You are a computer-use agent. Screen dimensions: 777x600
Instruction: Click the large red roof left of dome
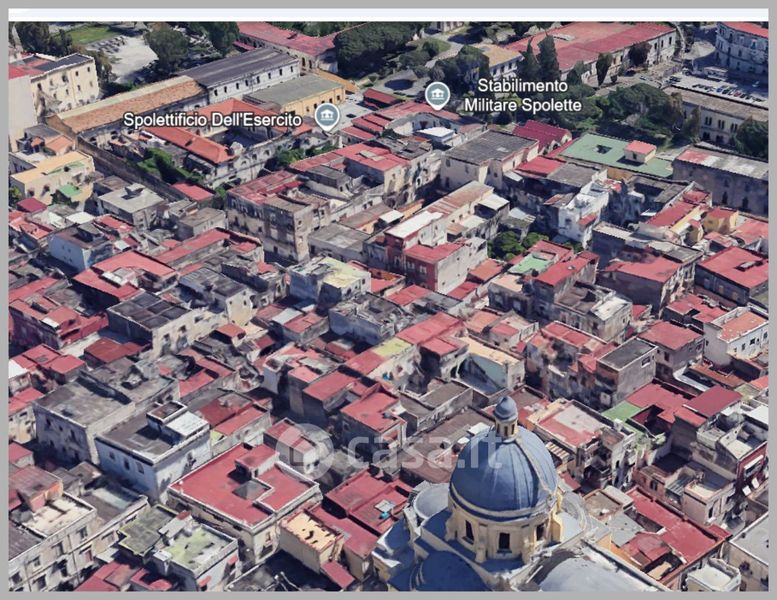(x=242, y=486)
